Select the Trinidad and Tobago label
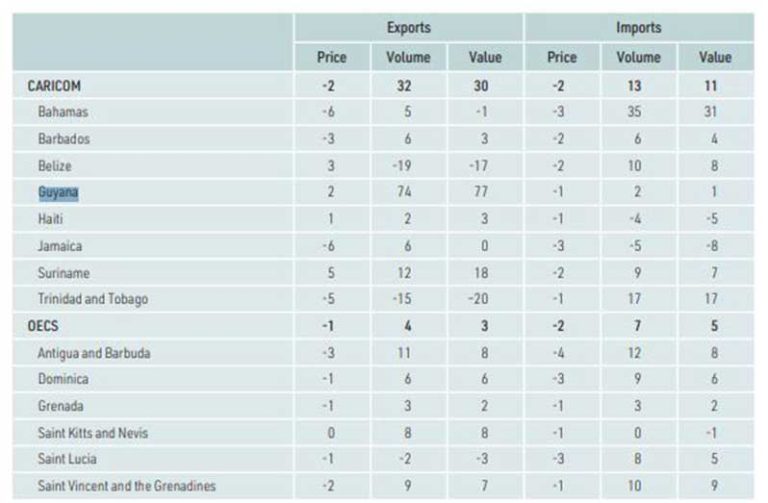Viewport: 768px width, 503px height. click(93, 299)
